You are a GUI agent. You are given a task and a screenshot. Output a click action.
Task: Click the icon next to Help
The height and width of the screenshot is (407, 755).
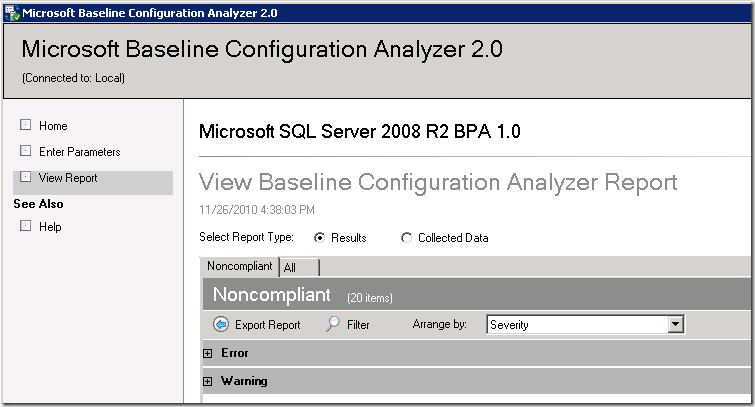click(26, 227)
